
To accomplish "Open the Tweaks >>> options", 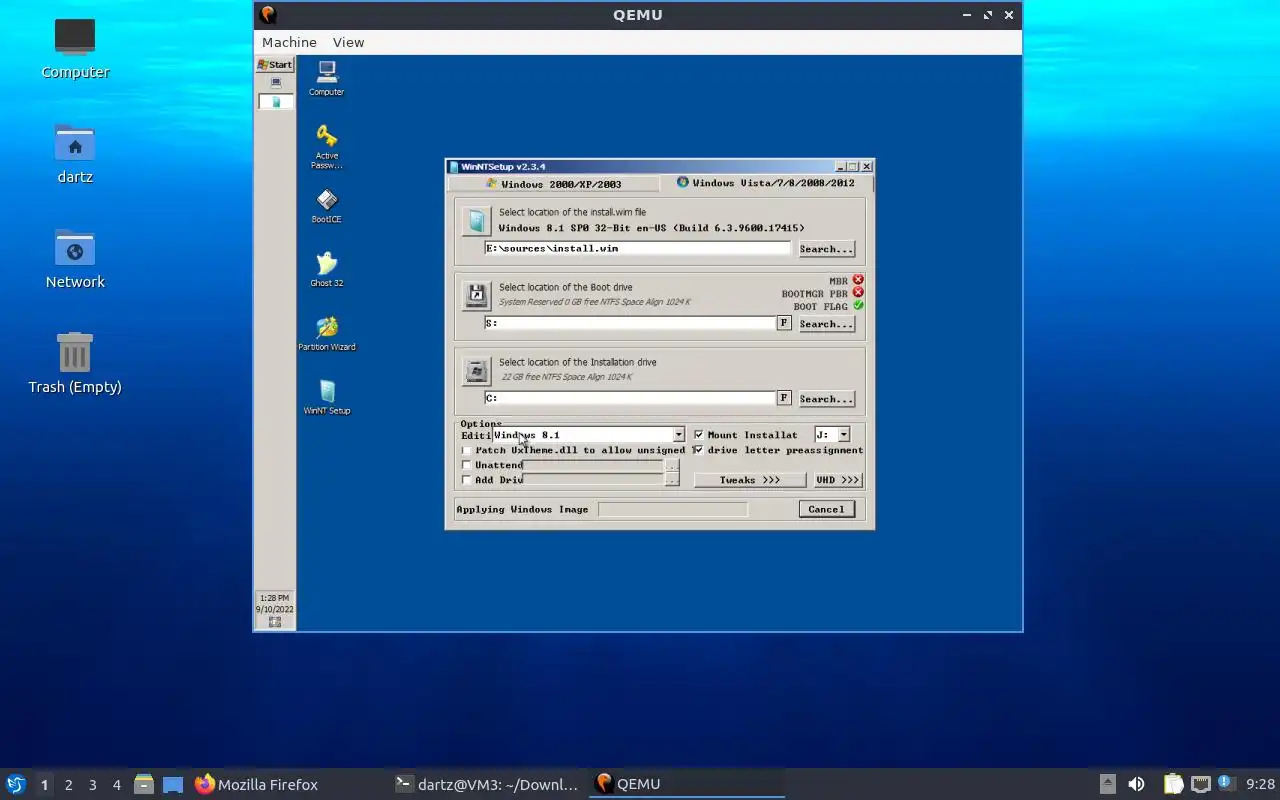I will pos(749,480).
